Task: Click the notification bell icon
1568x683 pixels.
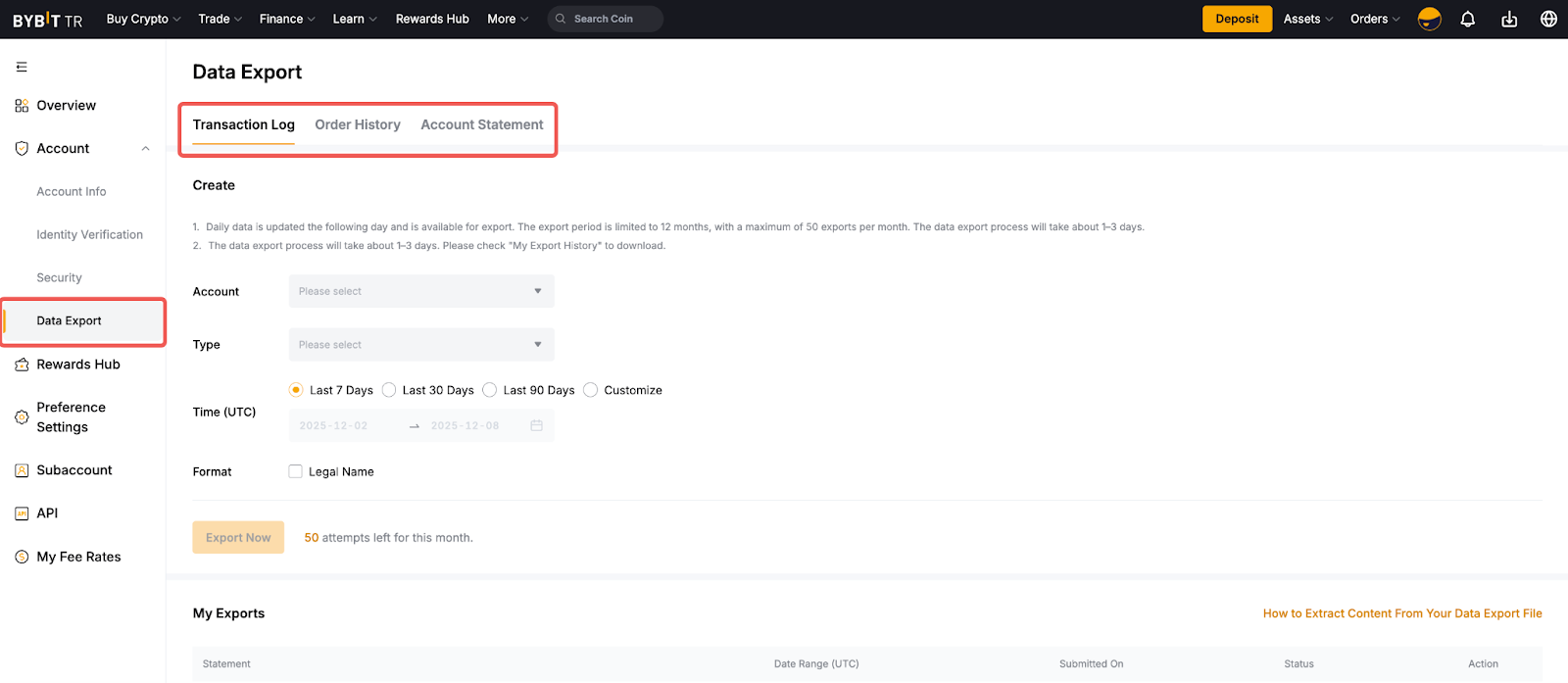Action: pyautogui.click(x=1467, y=19)
